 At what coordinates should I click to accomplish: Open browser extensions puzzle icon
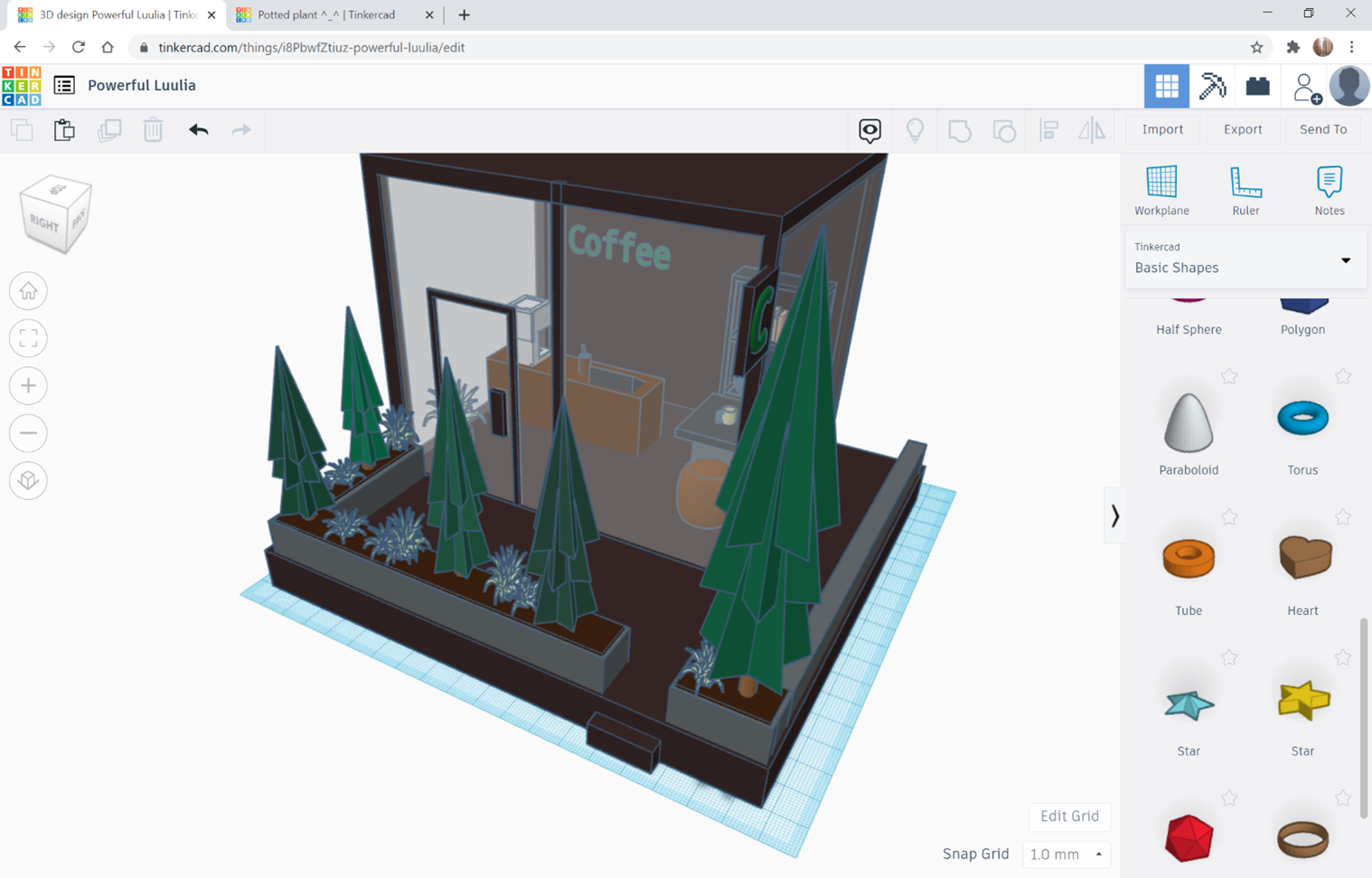click(x=1293, y=47)
